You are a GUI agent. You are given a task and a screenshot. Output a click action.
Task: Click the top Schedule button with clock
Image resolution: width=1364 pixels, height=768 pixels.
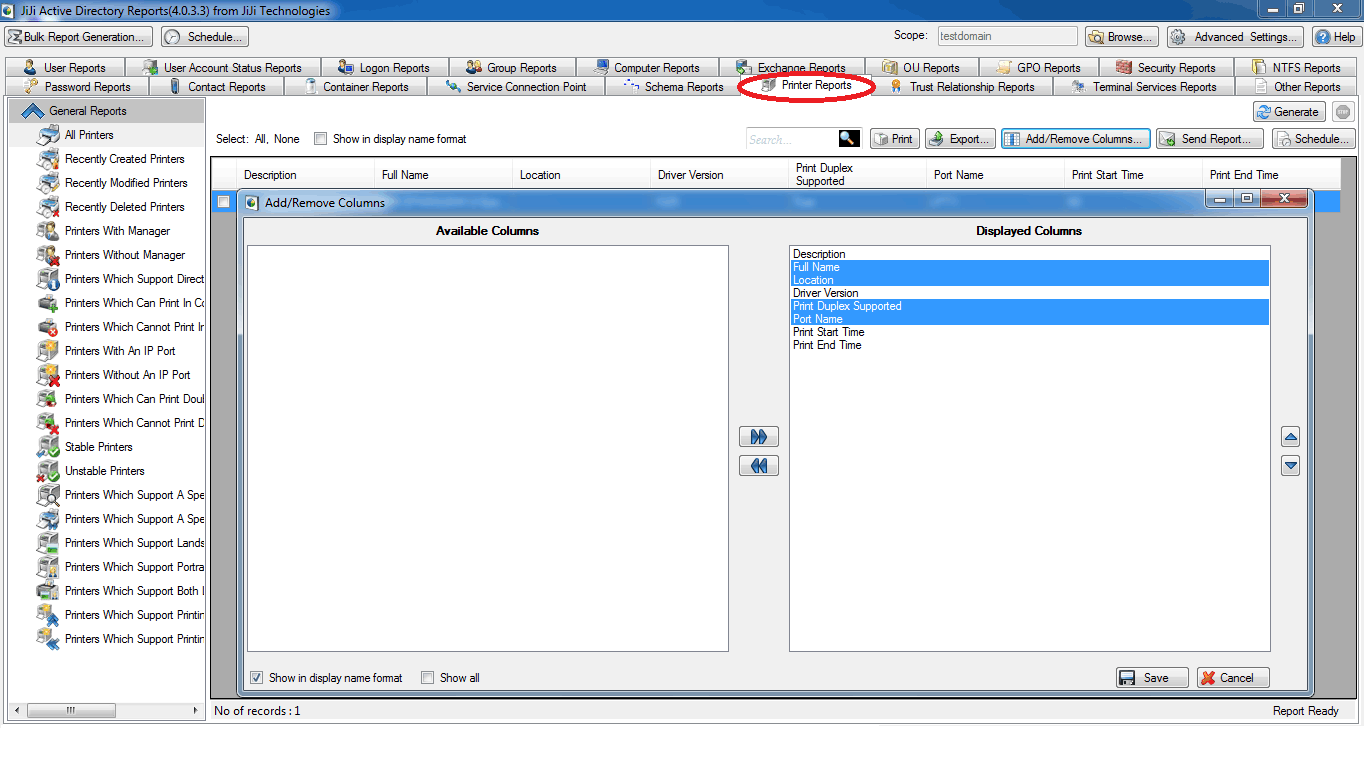pos(205,37)
